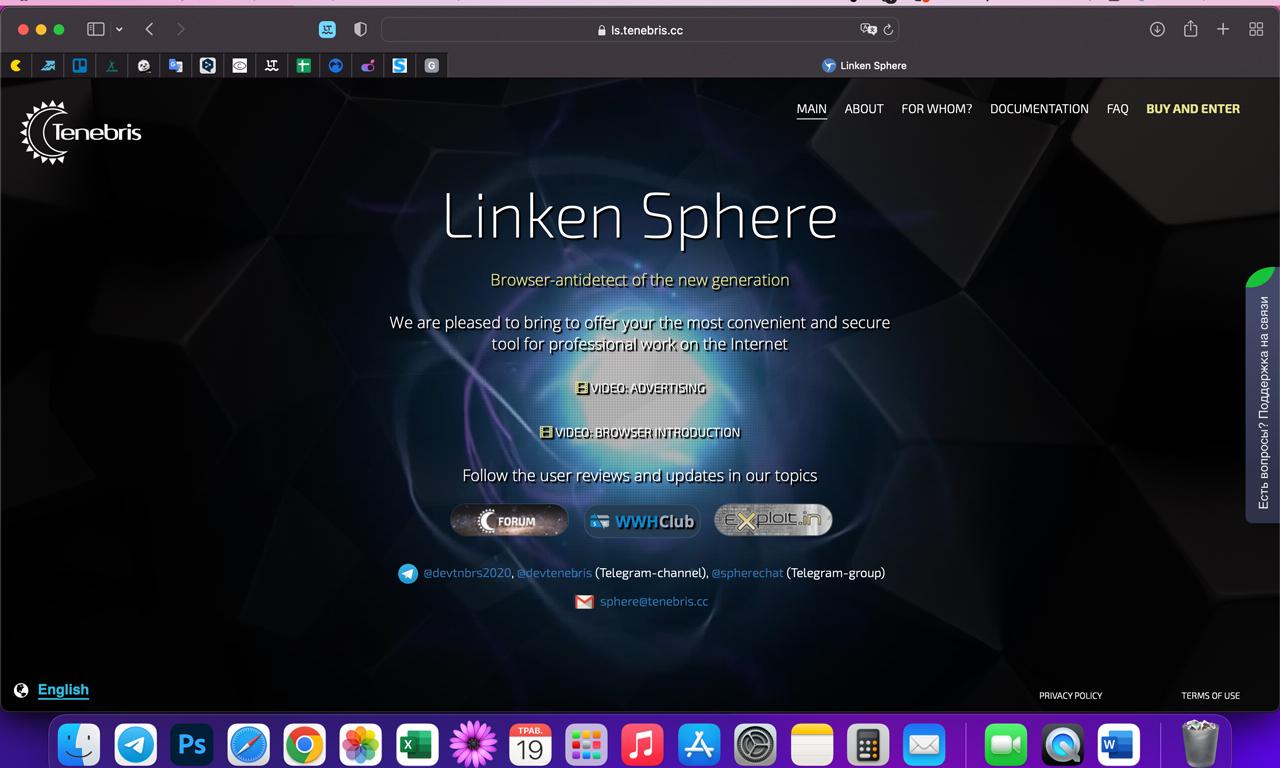Open Photoshop from the Dock
1280x768 pixels.
coord(191,744)
